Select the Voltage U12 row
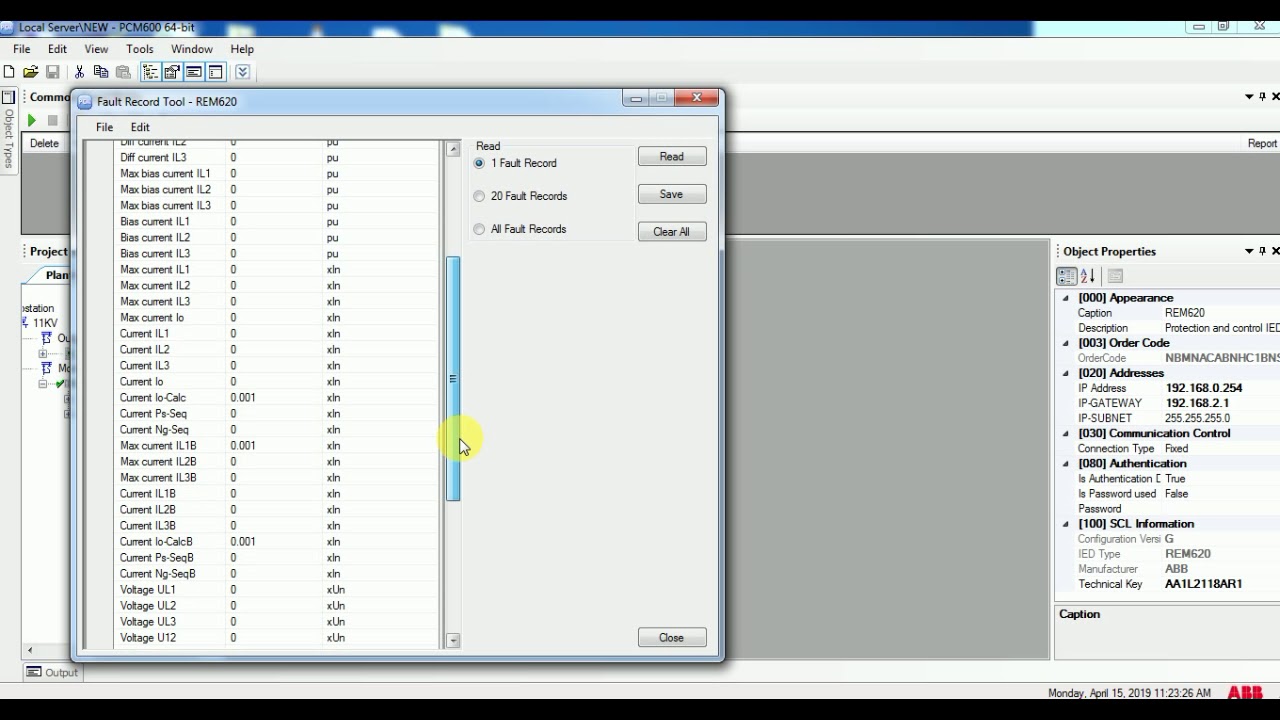1280x720 pixels. click(277, 638)
